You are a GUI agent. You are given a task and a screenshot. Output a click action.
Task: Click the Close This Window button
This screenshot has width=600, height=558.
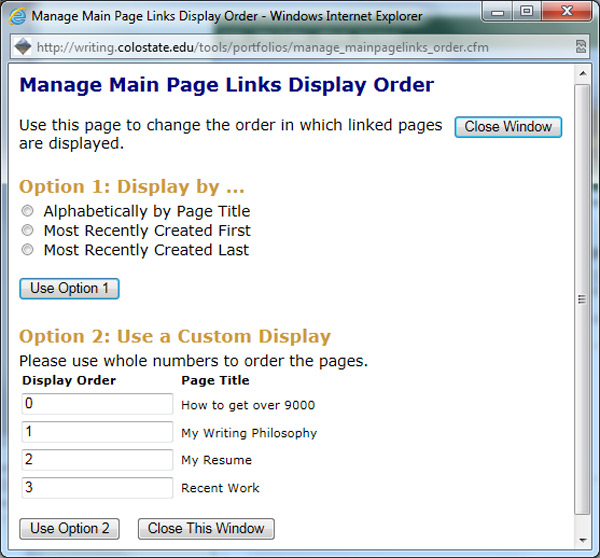point(206,529)
